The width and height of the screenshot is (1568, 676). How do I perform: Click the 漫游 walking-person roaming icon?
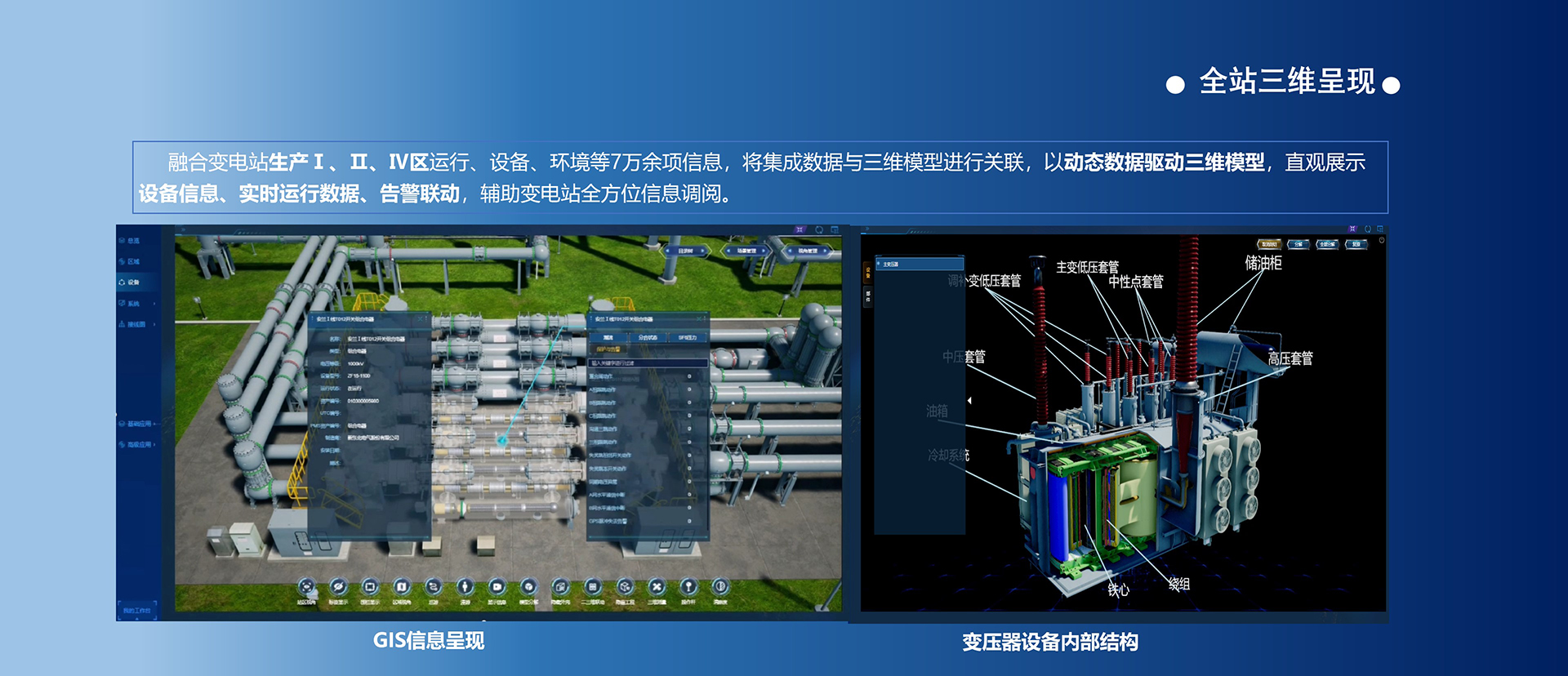coord(465,587)
